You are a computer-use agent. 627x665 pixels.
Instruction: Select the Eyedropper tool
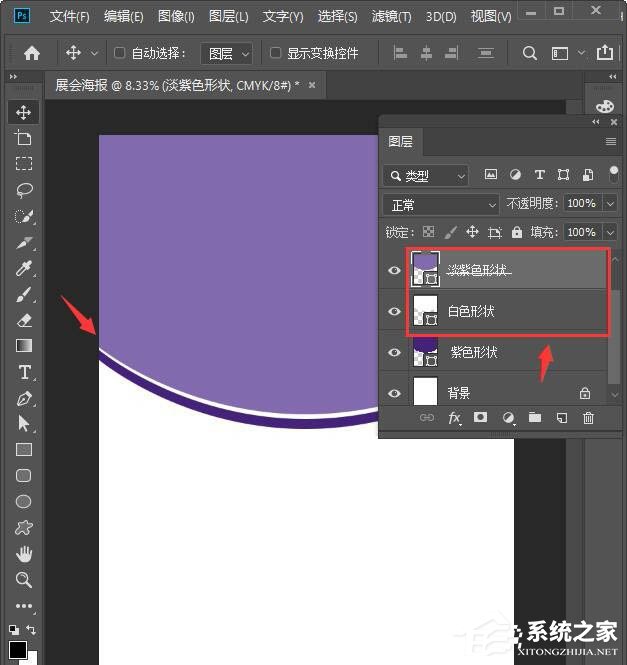coord(24,268)
